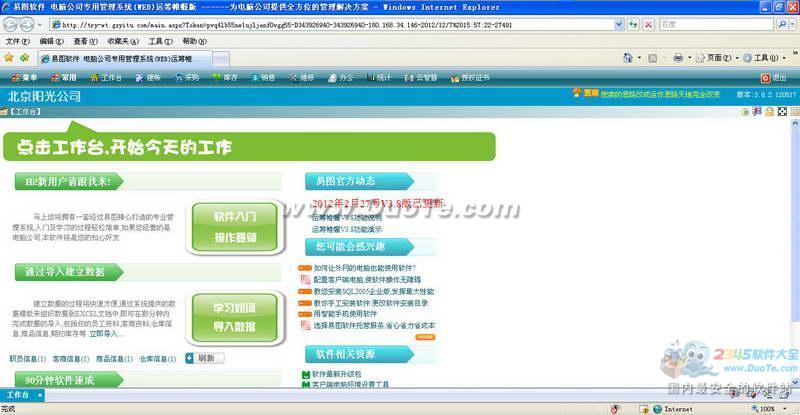Open the 云智慧 module in the toolbar
Screen dimensions: 800x415
tap(421, 78)
